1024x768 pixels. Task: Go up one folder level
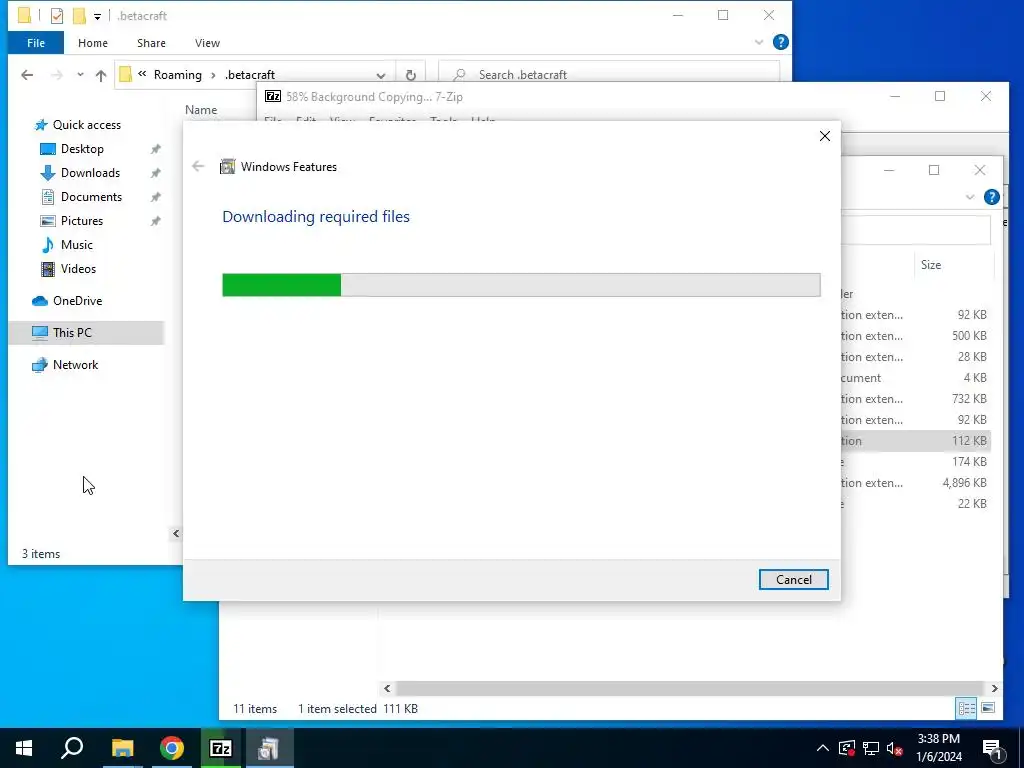point(101,75)
